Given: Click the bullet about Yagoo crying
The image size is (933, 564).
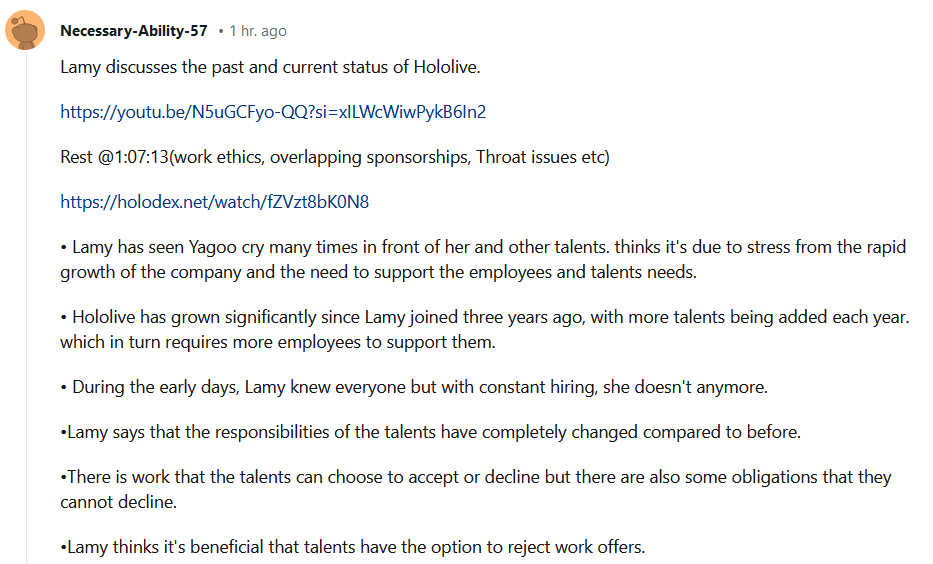Looking at the screenshot, I should 483,259.
